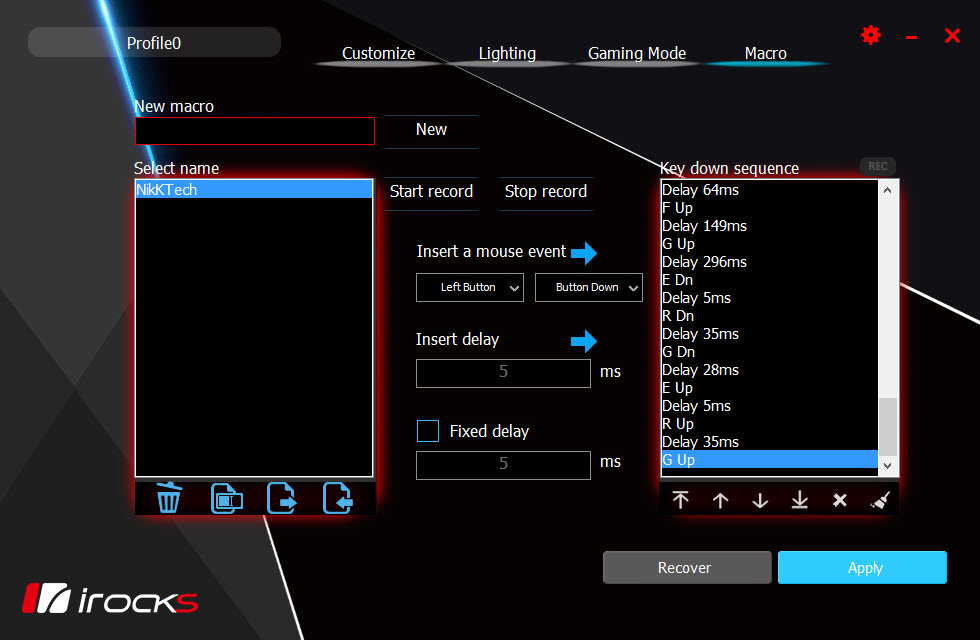Viewport: 980px width, 640px height.
Task: Click the export macro file icon
Action: 282,498
